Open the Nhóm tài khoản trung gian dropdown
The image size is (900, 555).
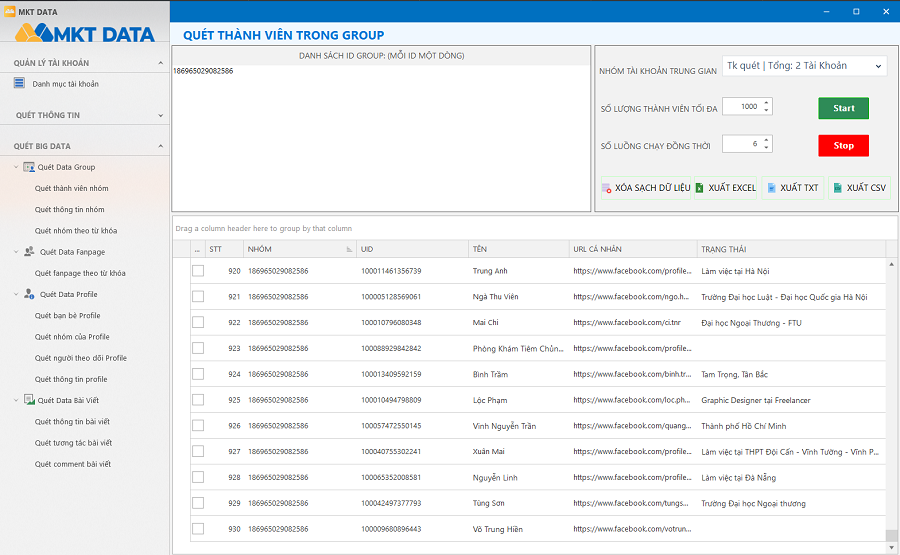point(803,66)
